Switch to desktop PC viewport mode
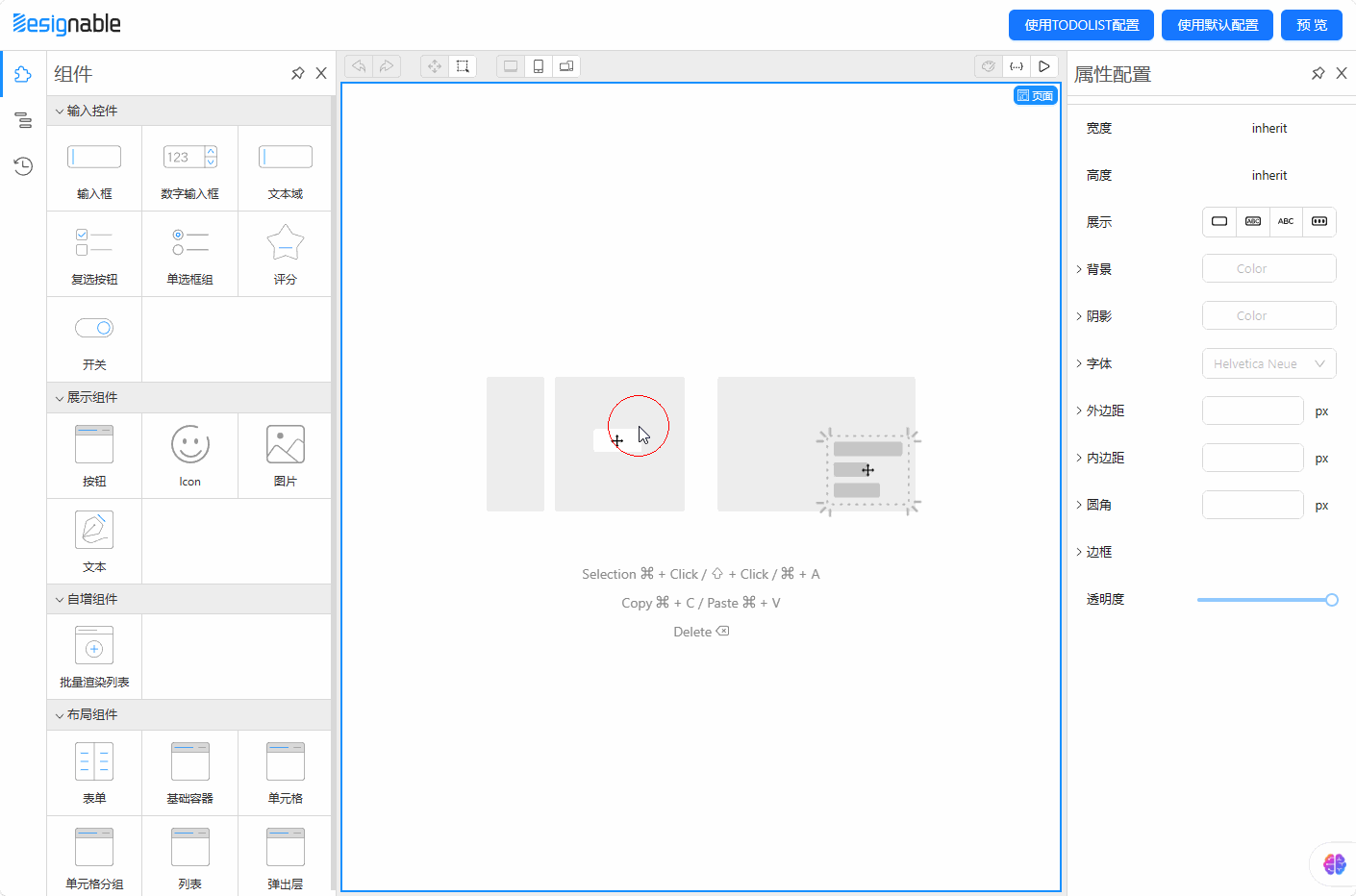This screenshot has height=896, width=1356. pyautogui.click(x=511, y=66)
